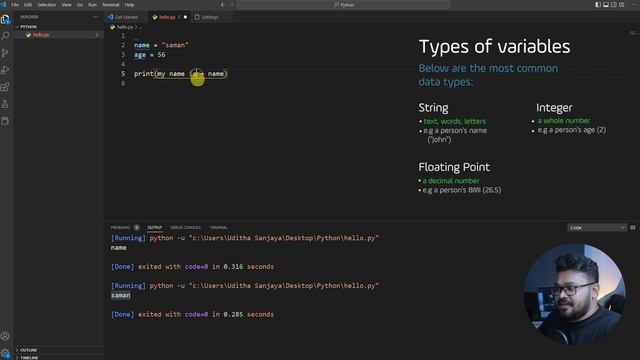The height and width of the screenshot is (360, 640).
Task: Open the Code output channel dropdown
Action: [x=597, y=227]
